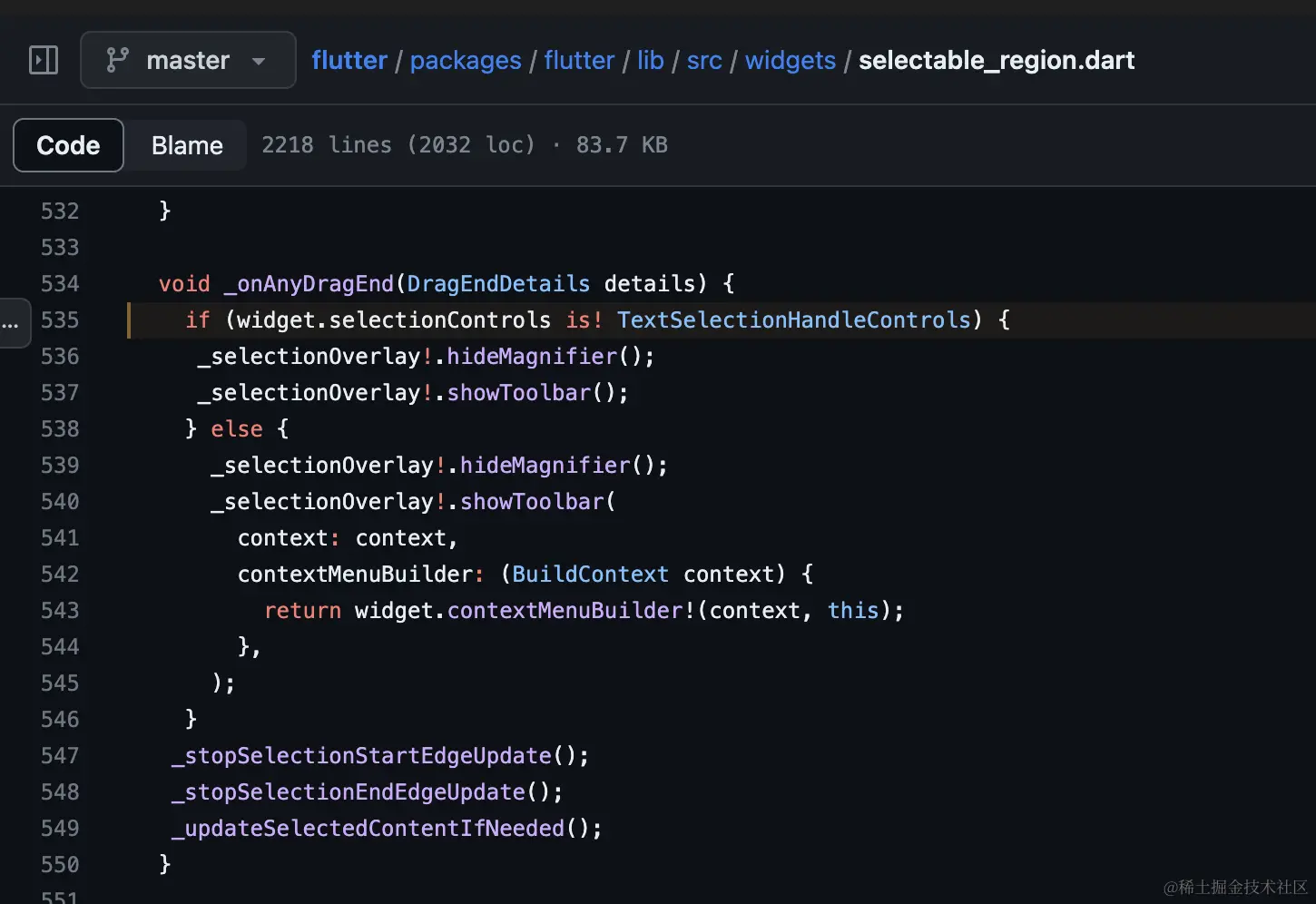Click line number 543
Image resolution: width=1316 pixels, height=904 pixels.
[x=60, y=610]
